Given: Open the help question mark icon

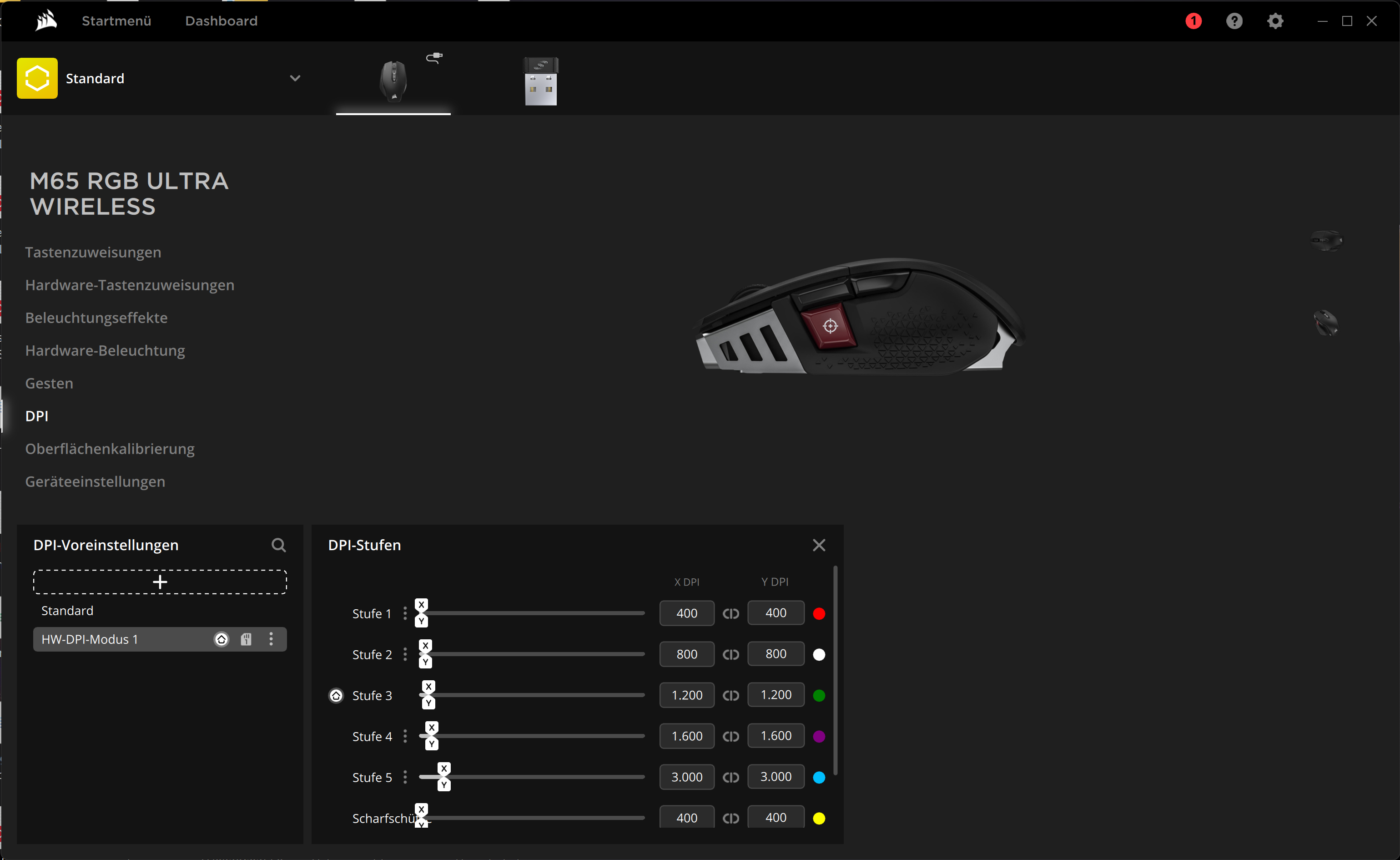Looking at the screenshot, I should pos(1234,21).
